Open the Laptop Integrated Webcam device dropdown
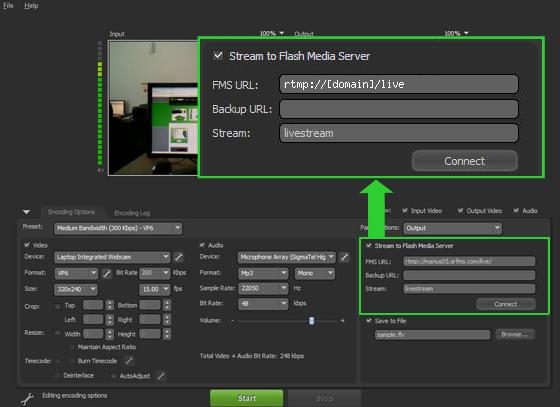560x407 pixels. point(112,257)
